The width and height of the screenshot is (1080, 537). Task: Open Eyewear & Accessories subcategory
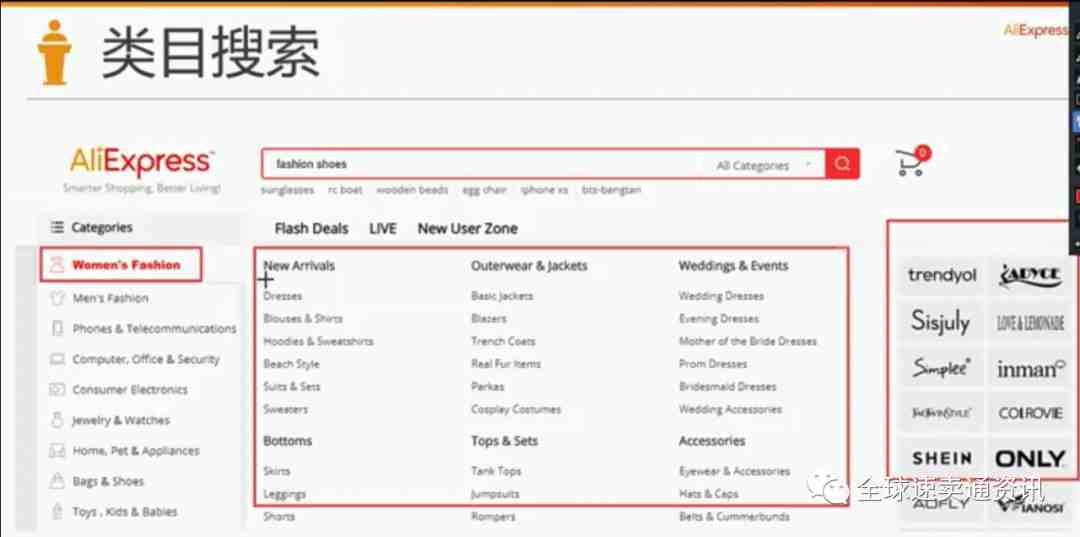[734, 472]
